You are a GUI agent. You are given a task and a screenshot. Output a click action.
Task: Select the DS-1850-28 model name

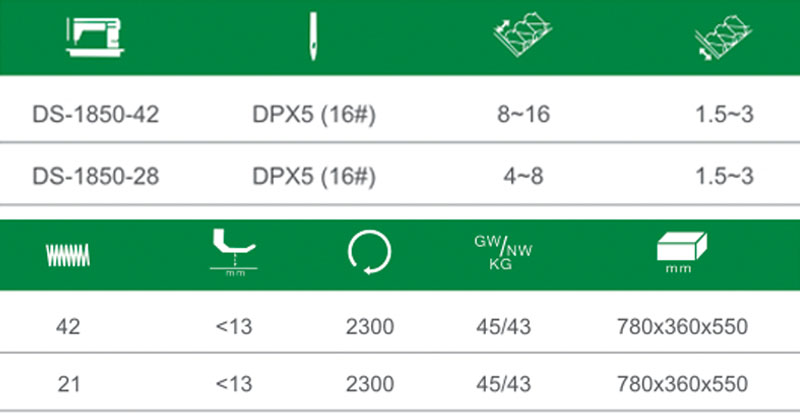(x=95, y=178)
